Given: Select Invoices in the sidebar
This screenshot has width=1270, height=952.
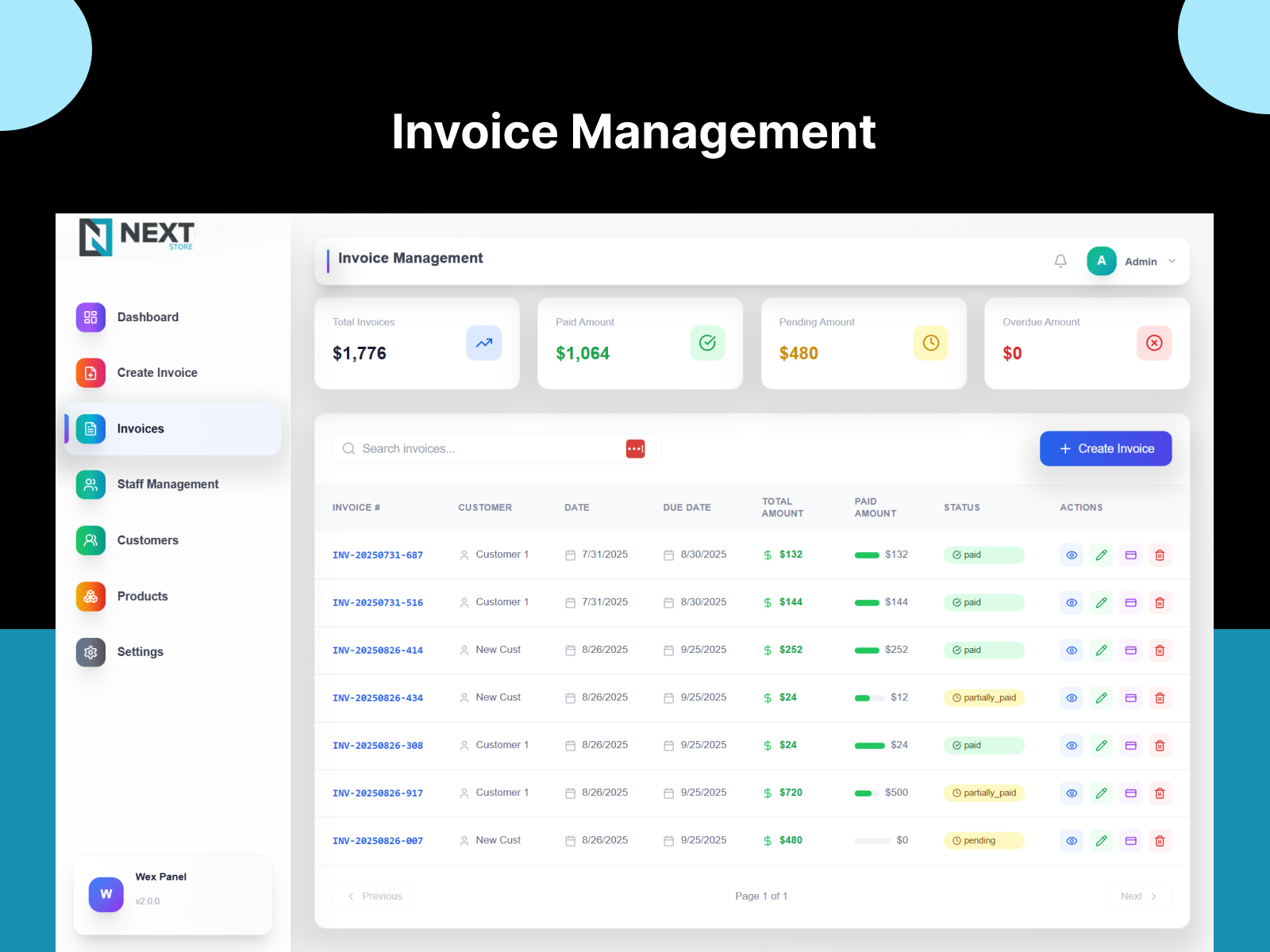Looking at the screenshot, I should click(x=173, y=428).
